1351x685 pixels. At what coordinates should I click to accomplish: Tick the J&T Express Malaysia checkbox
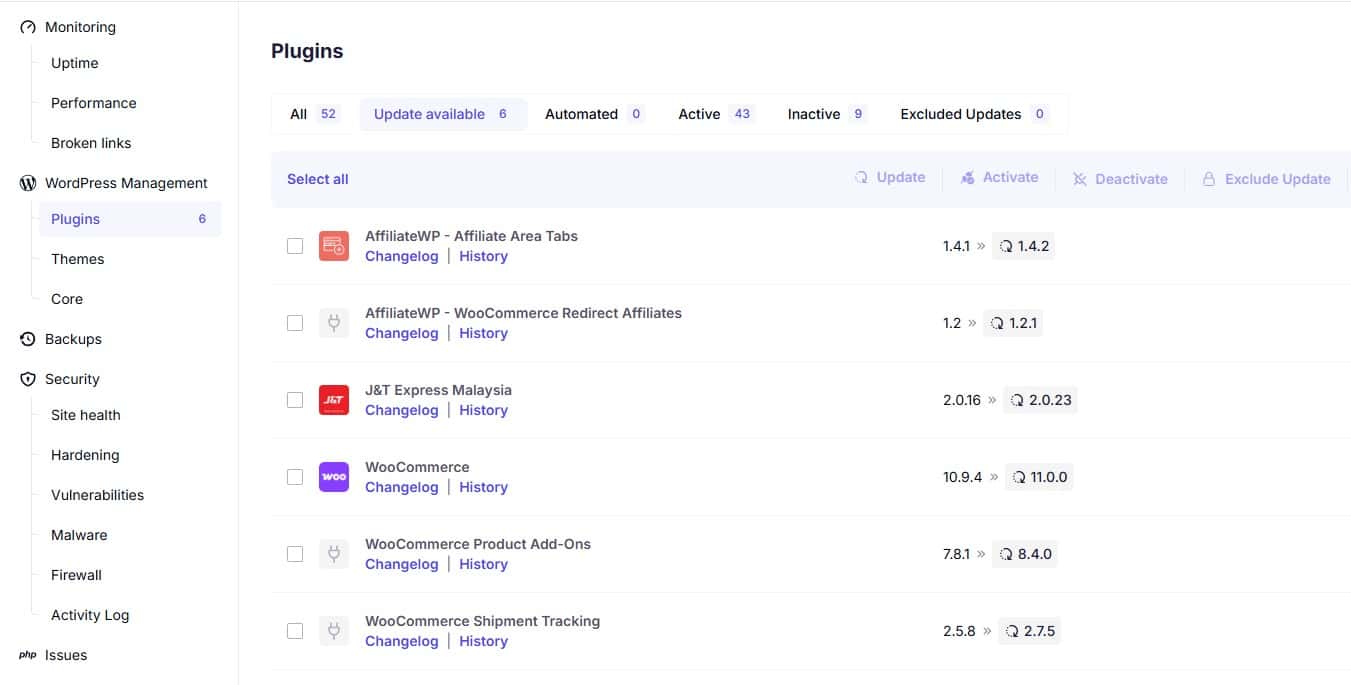(x=295, y=400)
